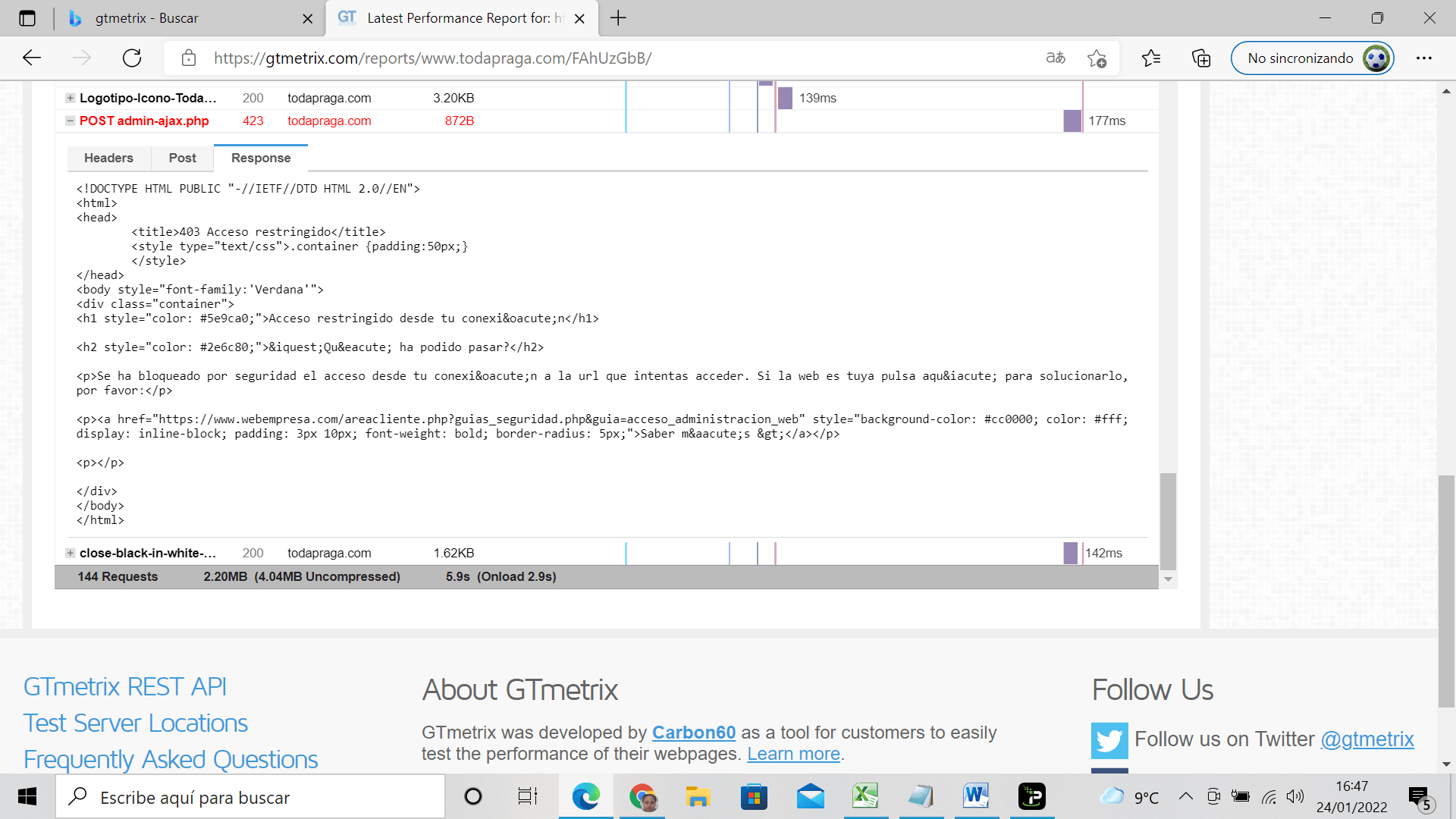This screenshot has height=819, width=1456.
Task: Open the Windows Start menu
Action: tap(27, 796)
